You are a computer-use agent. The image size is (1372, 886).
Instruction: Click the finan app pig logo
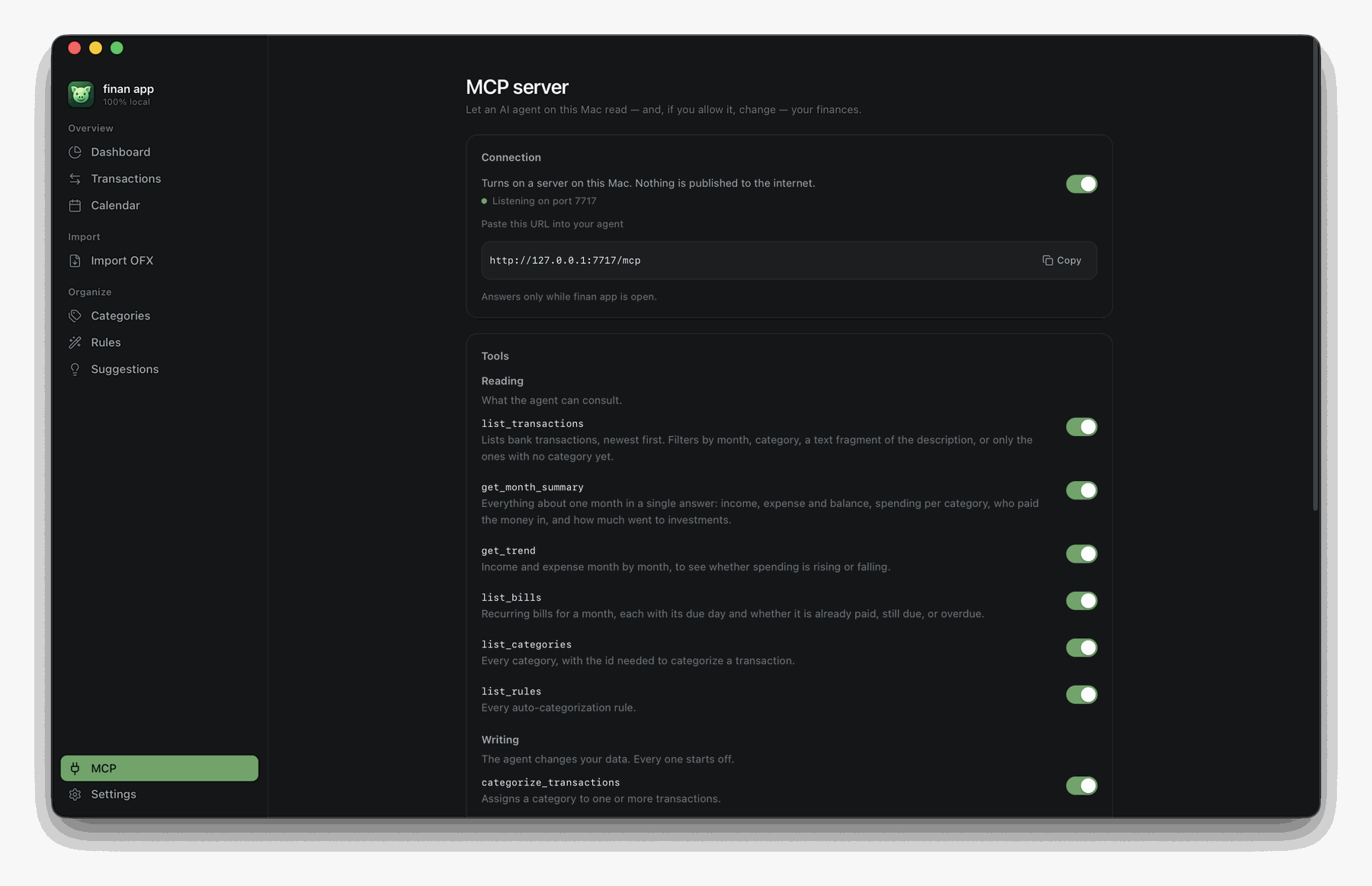pos(81,95)
